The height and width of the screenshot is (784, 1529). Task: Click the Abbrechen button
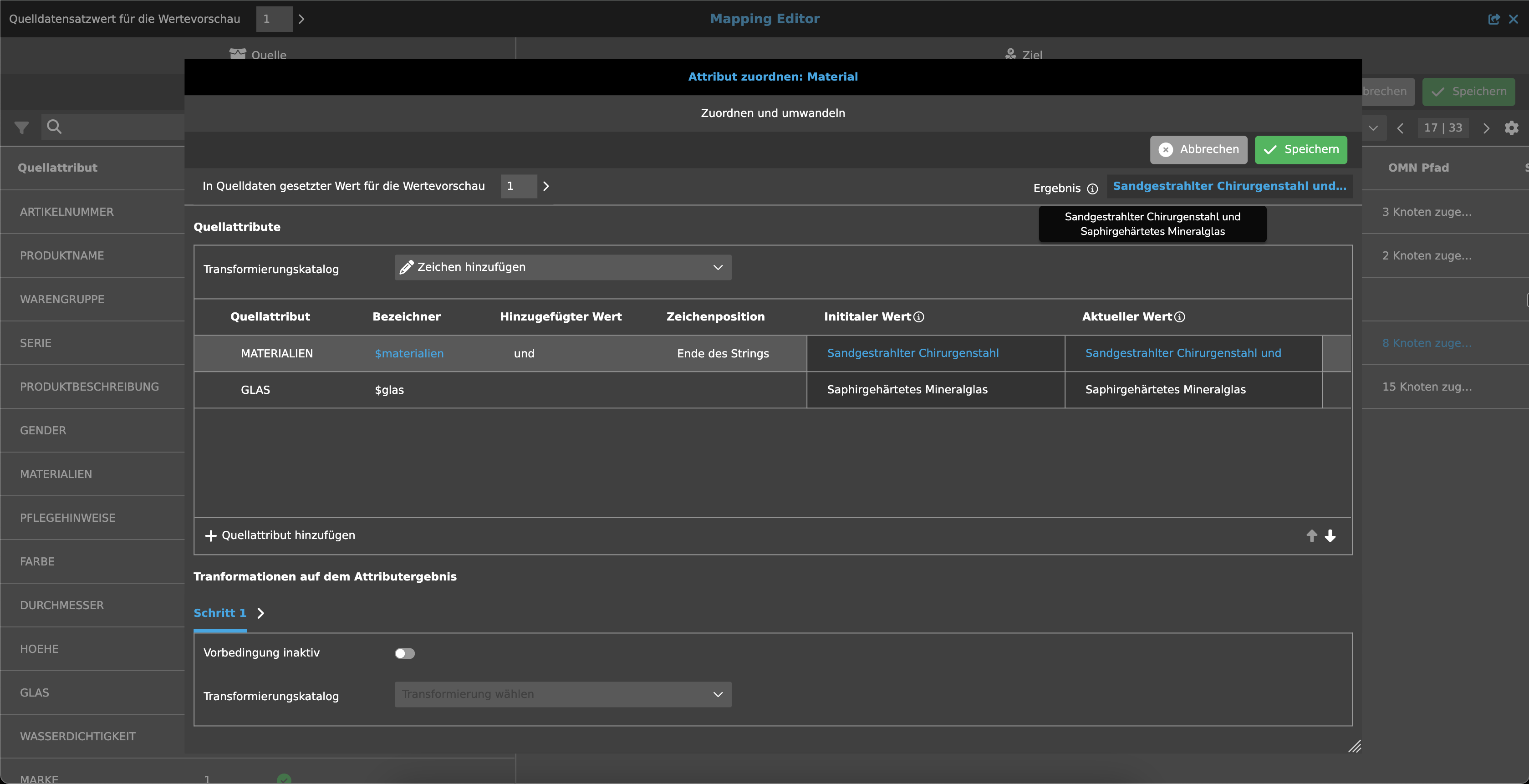pyautogui.click(x=1198, y=149)
